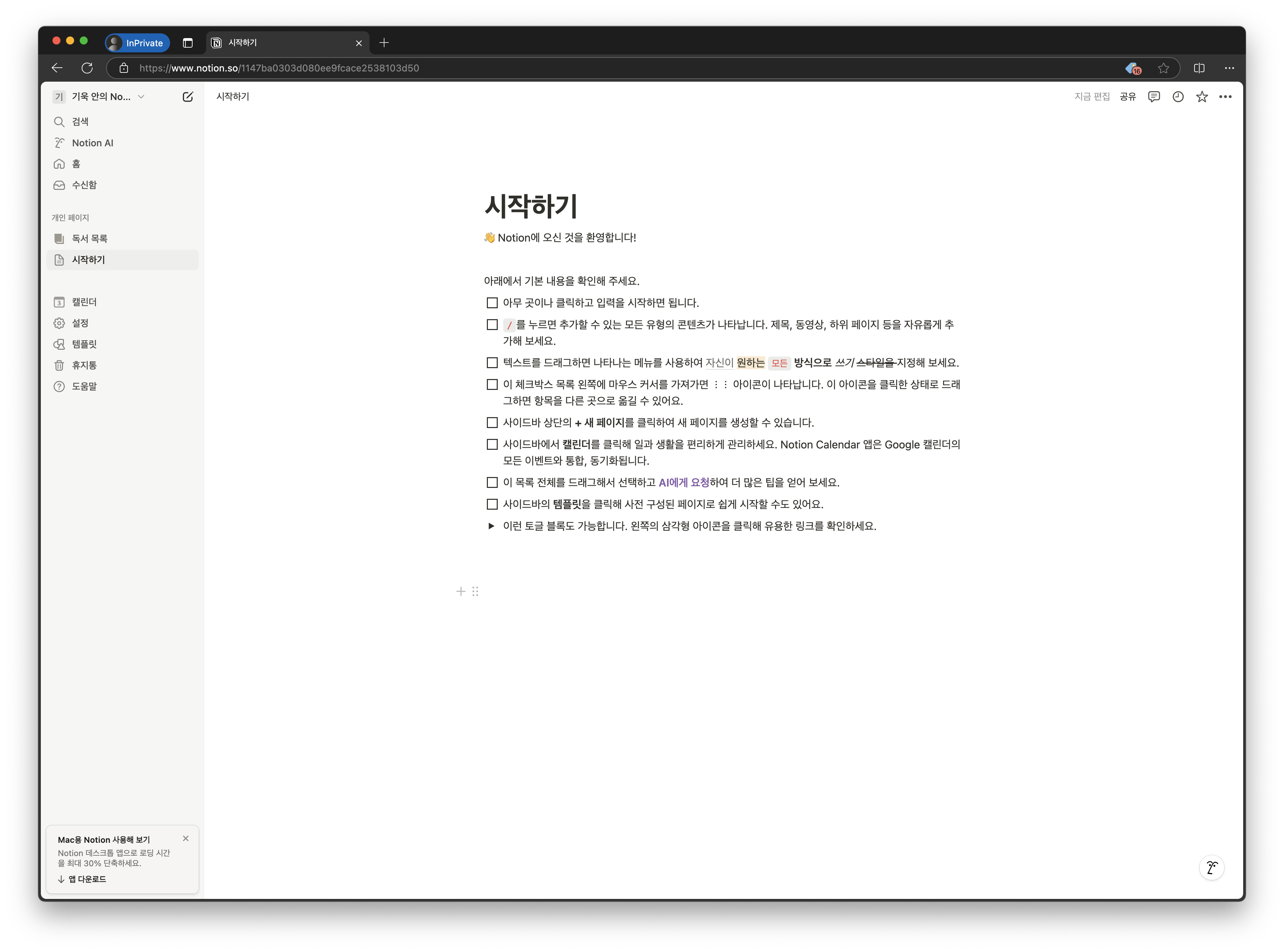1284x952 pixels.
Task: Open the tab actions menu icon
Action: [x=187, y=43]
